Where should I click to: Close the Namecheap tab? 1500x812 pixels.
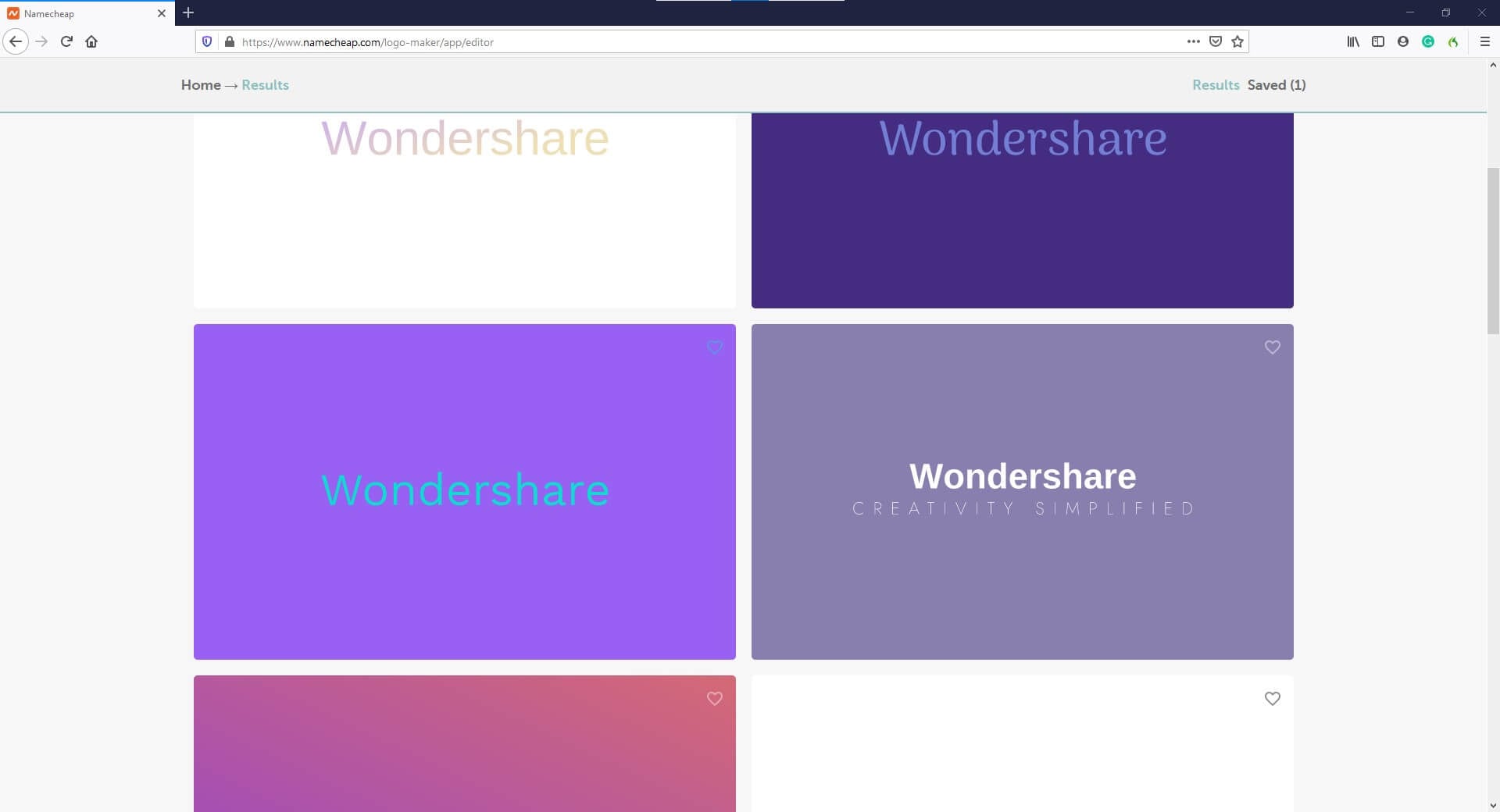(161, 13)
